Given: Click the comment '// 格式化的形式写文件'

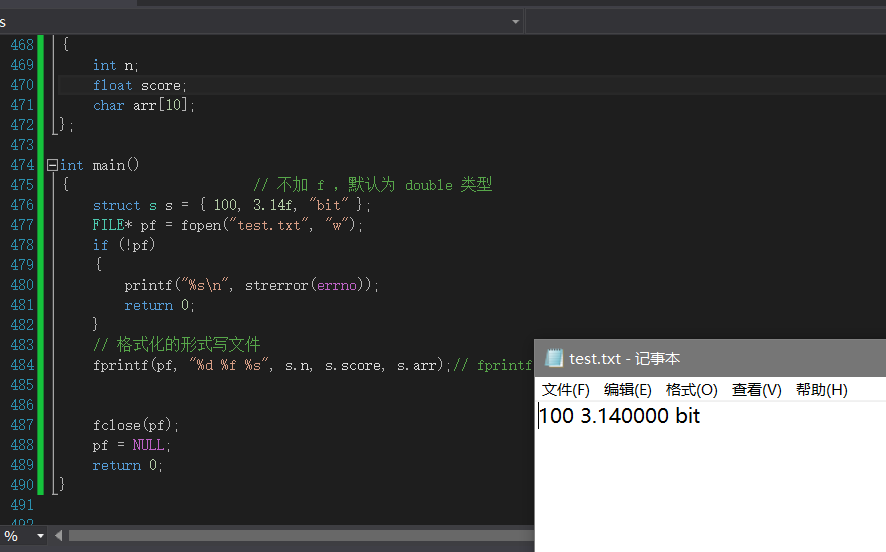Looking at the screenshot, I should (176, 345).
